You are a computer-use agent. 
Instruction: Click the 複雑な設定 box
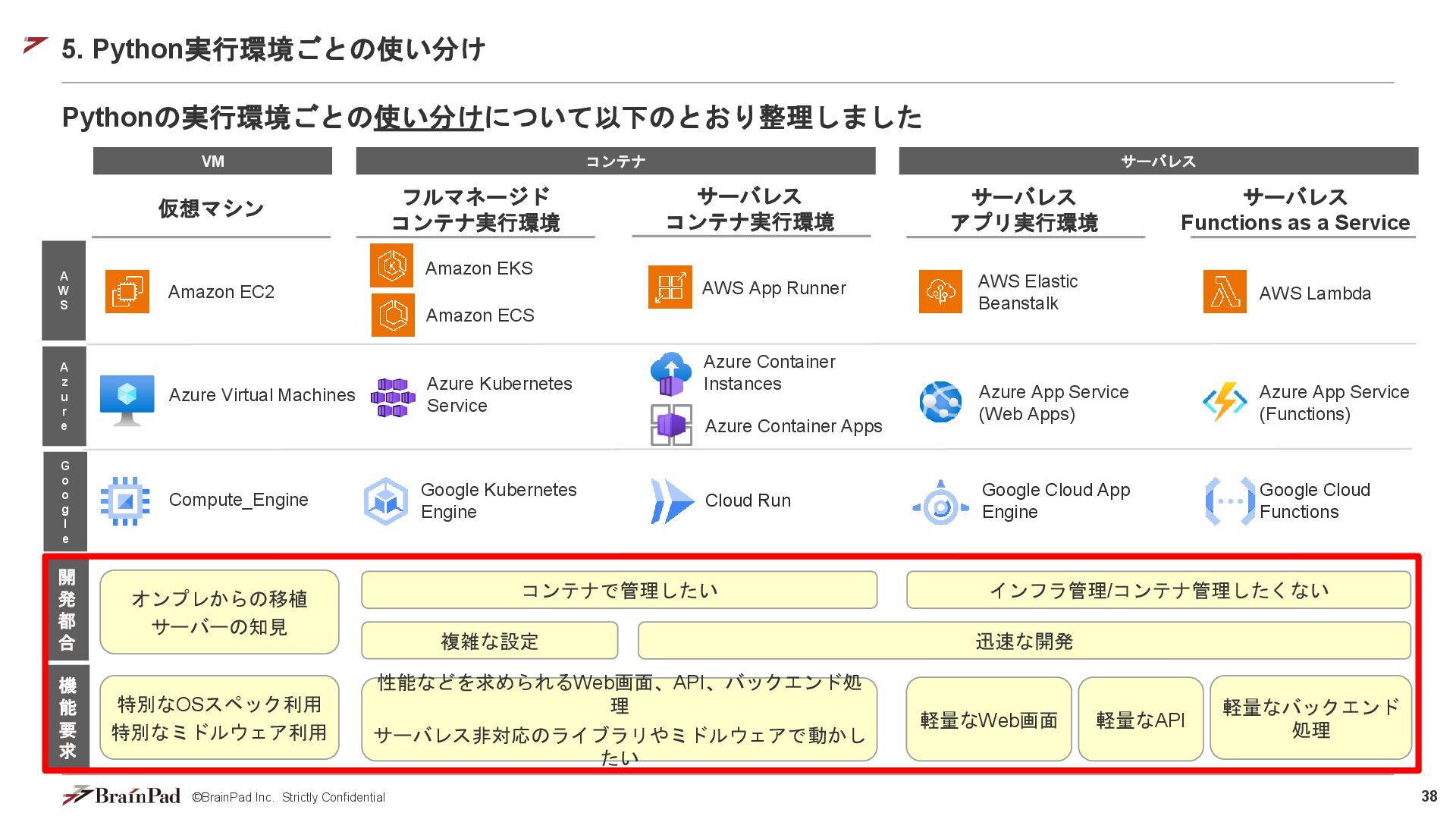click(489, 641)
